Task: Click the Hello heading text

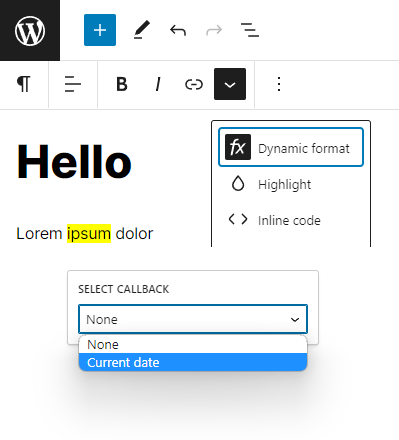Action: click(74, 162)
